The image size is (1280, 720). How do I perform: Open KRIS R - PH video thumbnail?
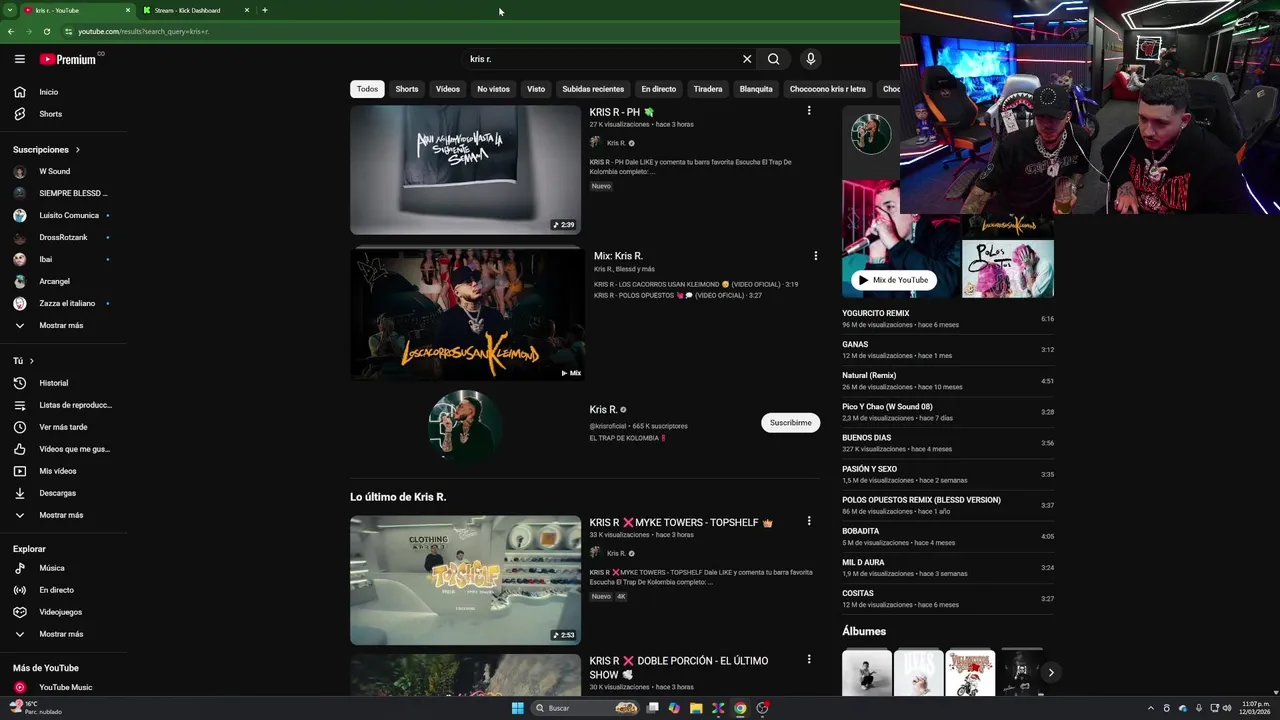click(465, 170)
